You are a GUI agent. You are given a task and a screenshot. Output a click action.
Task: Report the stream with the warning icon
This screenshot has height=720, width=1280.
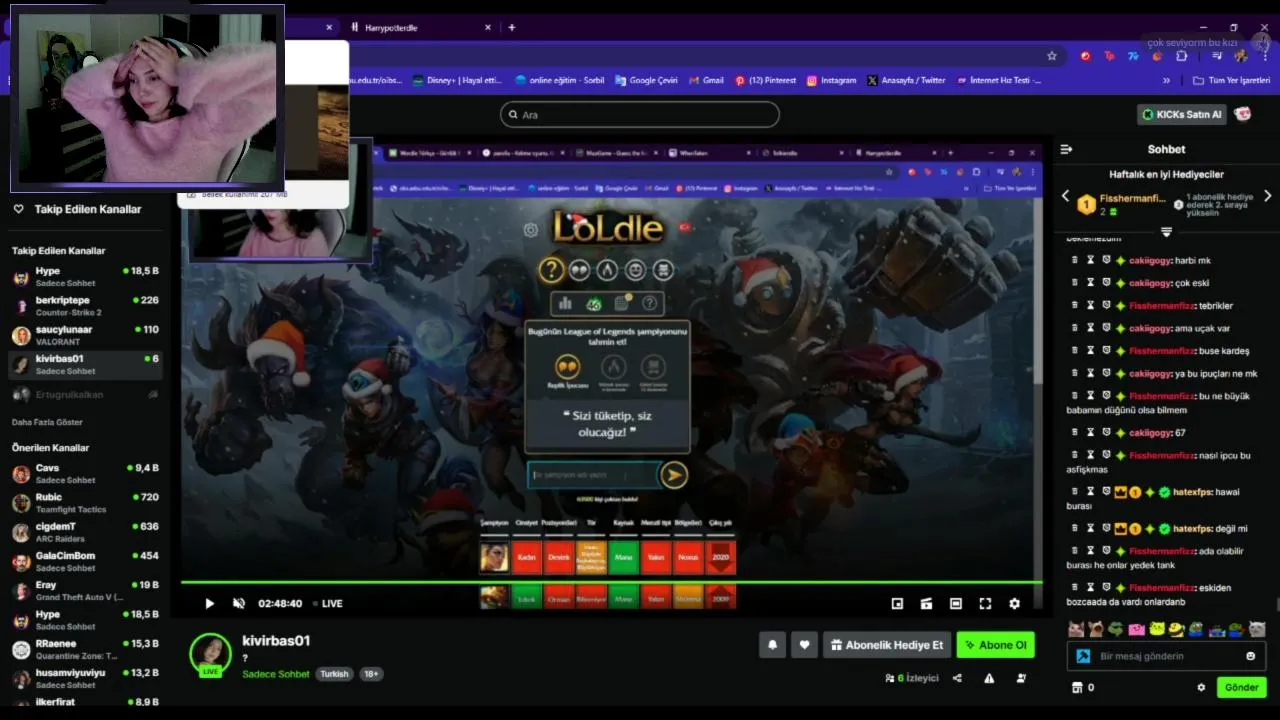pos(989,678)
